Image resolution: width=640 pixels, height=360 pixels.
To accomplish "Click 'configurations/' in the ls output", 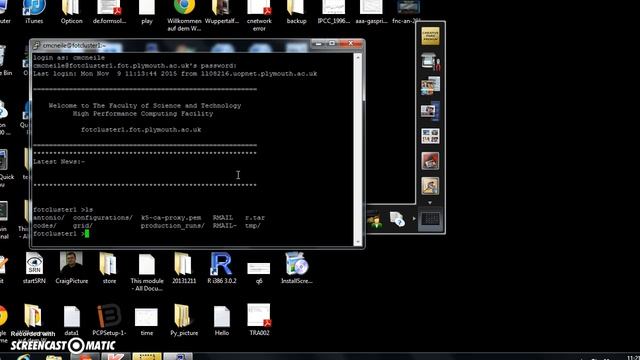I will click(103, 218).
